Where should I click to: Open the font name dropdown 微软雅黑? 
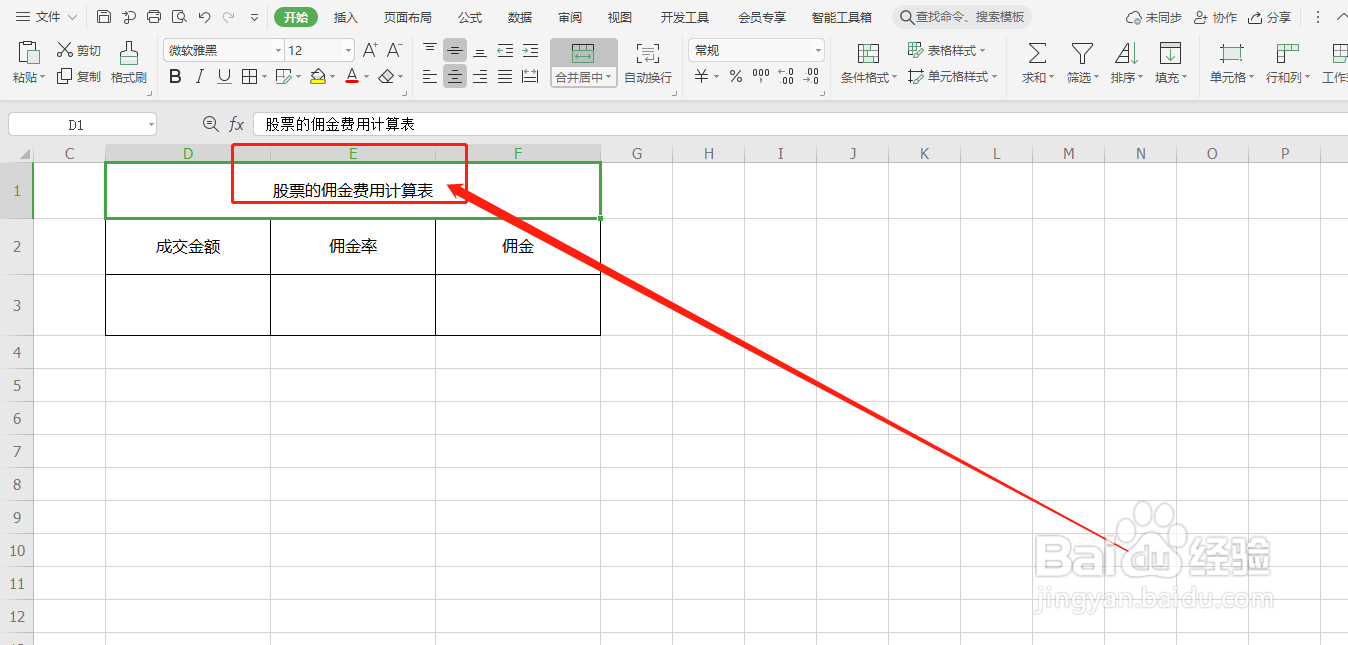point(278,50)
